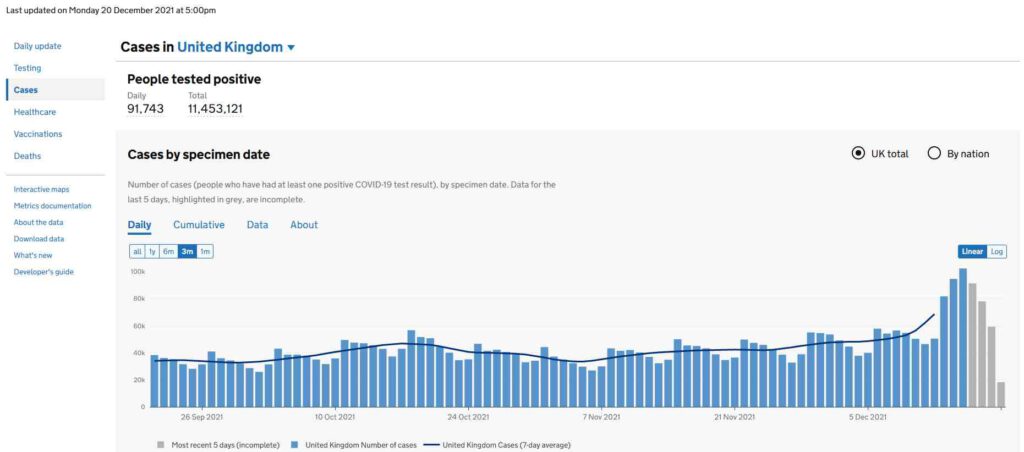Screen dimensions: 1024x452
Task: Click the '10 Oct 2021' axis label
Action: click(335, 417)
